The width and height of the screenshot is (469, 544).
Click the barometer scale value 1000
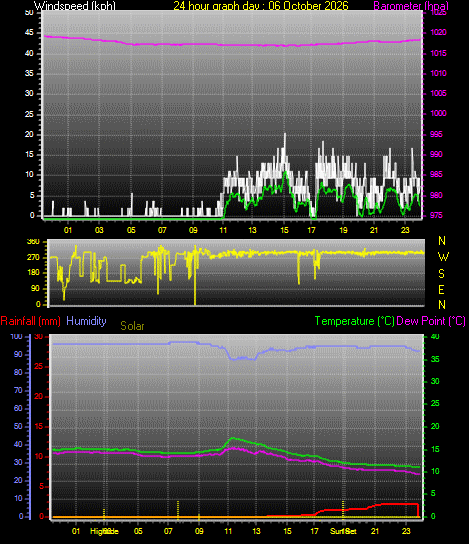[438, 113]
